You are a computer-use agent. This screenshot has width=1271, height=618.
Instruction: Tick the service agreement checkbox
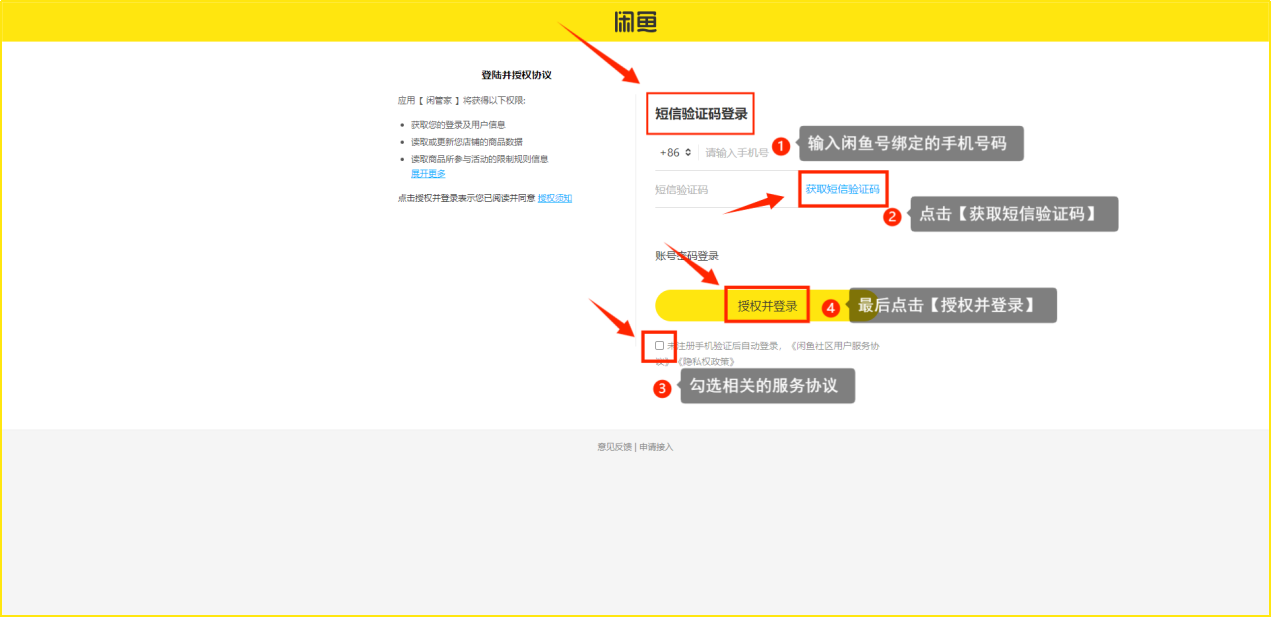(x=659, y=345)
